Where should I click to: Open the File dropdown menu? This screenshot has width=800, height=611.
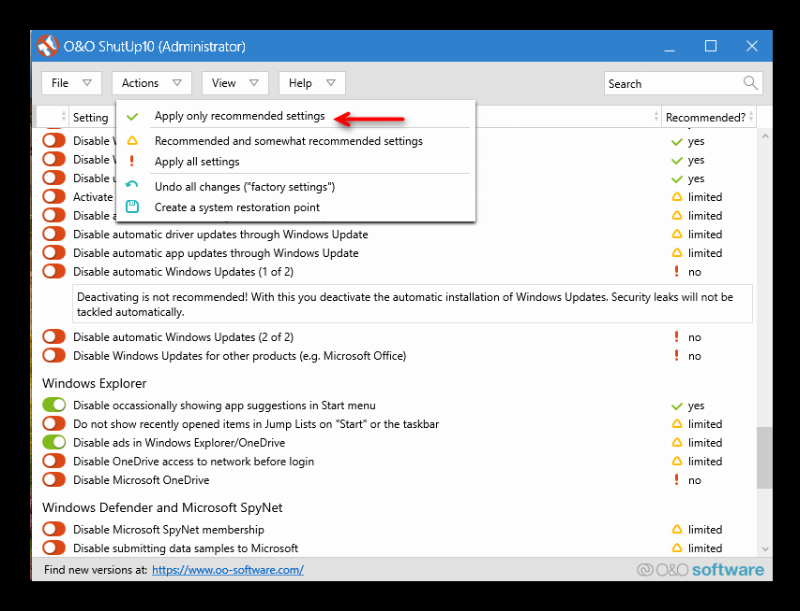[71, 83]
